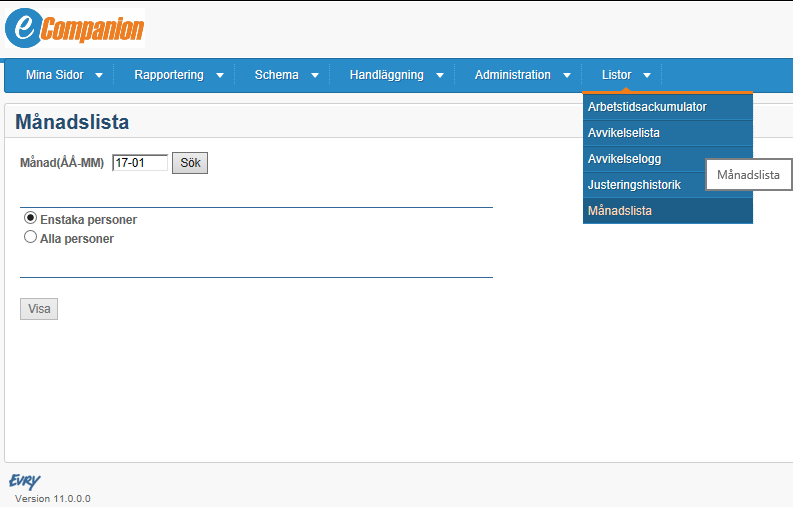
Task: Expand arrow next to Rapportering
Action: pyautogui.click(x=220, y=75)
